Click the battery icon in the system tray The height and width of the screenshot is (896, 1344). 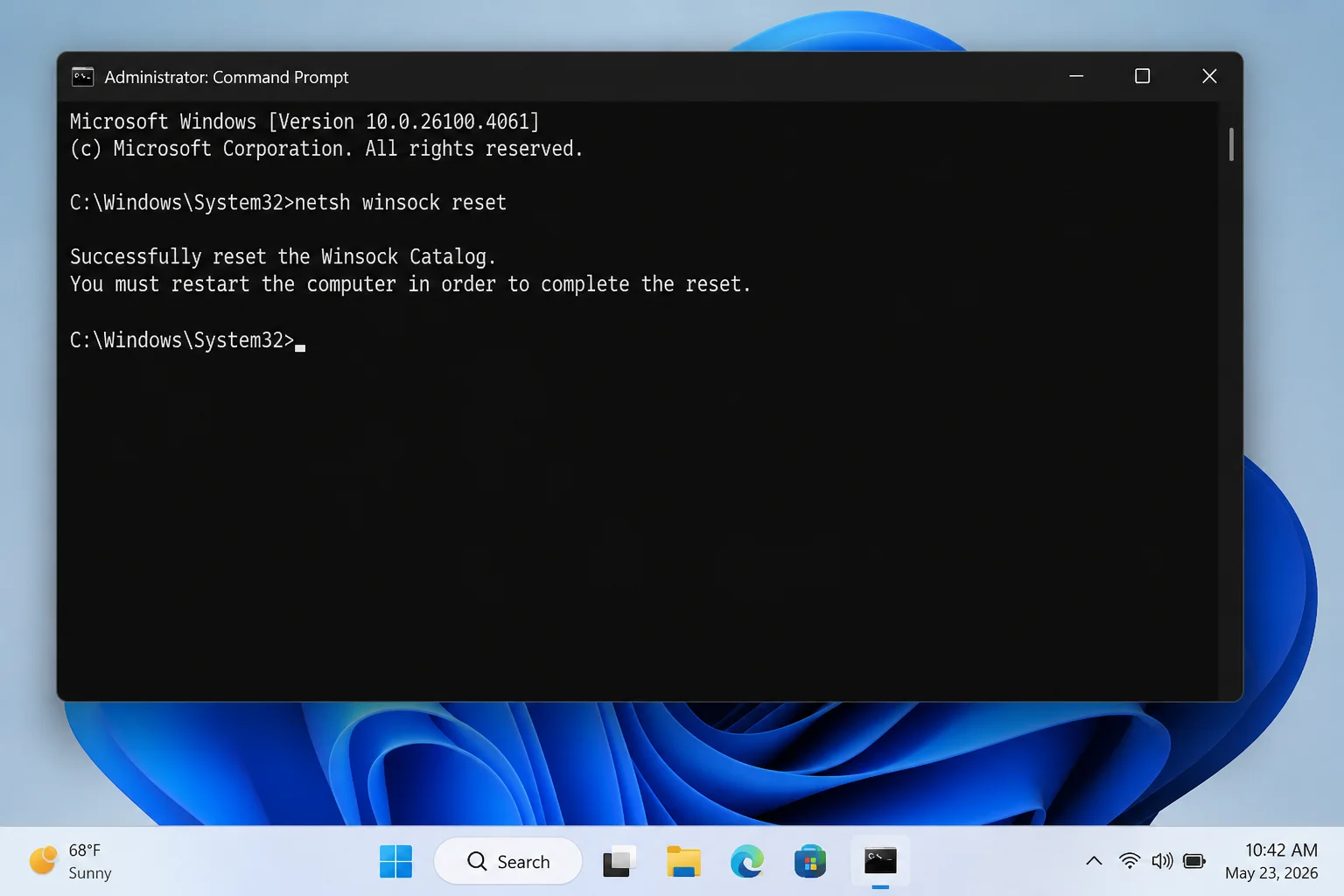pyautogui.click(x=1194, y=861)
